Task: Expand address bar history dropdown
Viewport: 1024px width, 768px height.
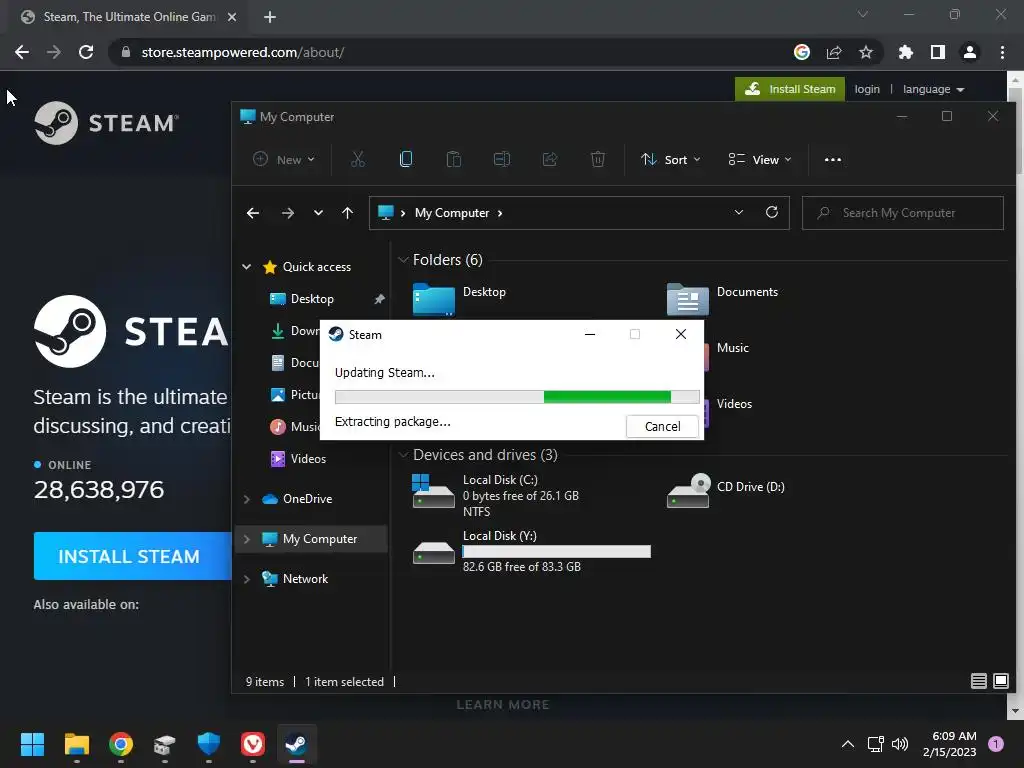Action: 739,212
